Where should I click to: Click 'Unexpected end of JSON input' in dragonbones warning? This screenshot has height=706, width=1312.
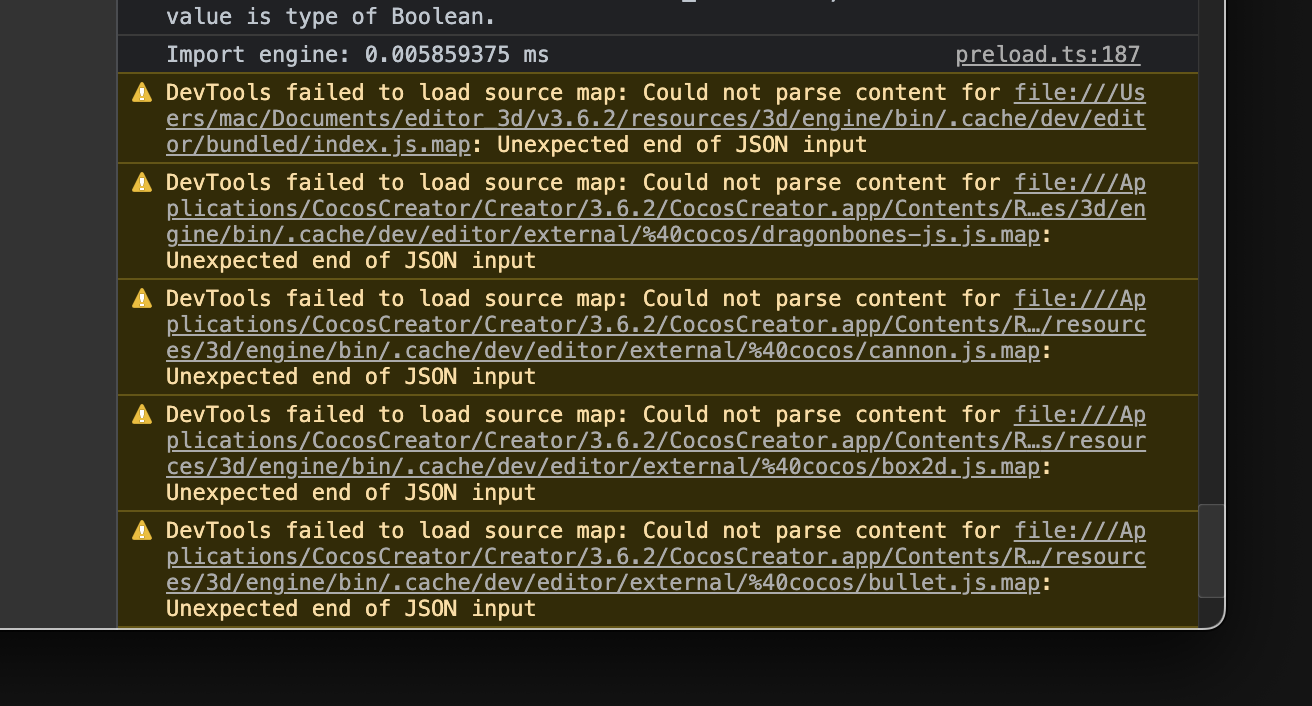click(350, 261)
